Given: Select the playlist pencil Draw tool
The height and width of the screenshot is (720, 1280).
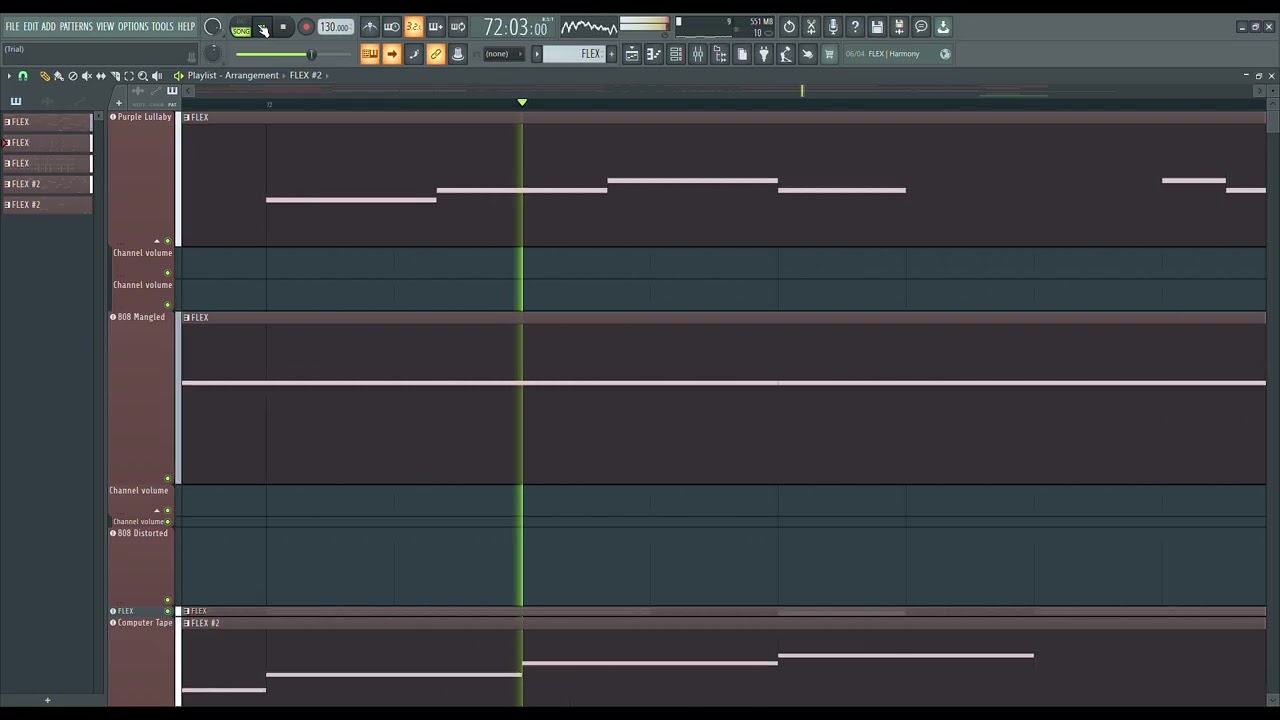Looking at the screenshot, I should tap(44, 76).
